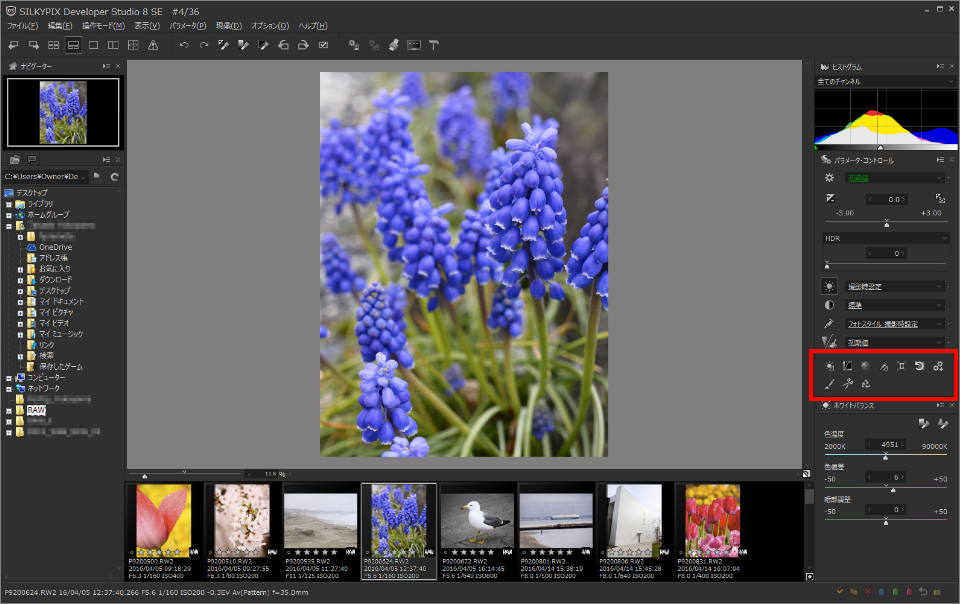This screenshot has height=604, width=960.
Task: Click the warning triangle icon in toolbar
Action: (x=153, y=46)
